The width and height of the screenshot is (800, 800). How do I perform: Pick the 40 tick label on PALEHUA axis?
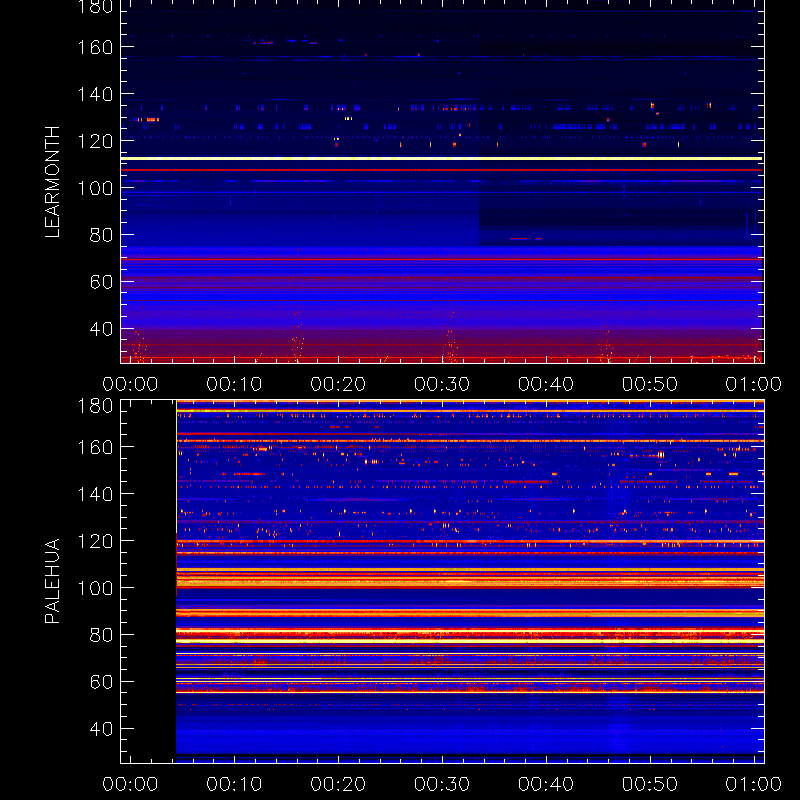click(101, 729)
